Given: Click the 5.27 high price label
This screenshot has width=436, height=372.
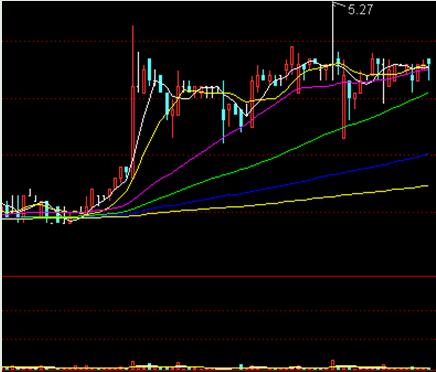Looking at the screenshot, I should click(360, 9).
